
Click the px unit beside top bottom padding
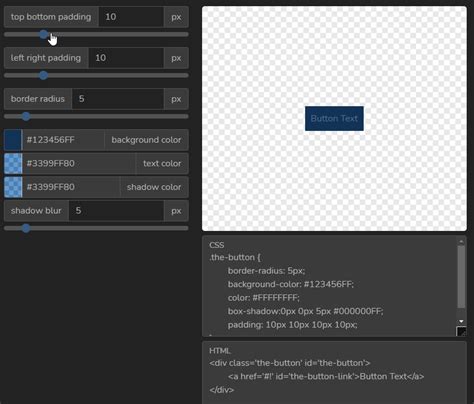point(176,17)
